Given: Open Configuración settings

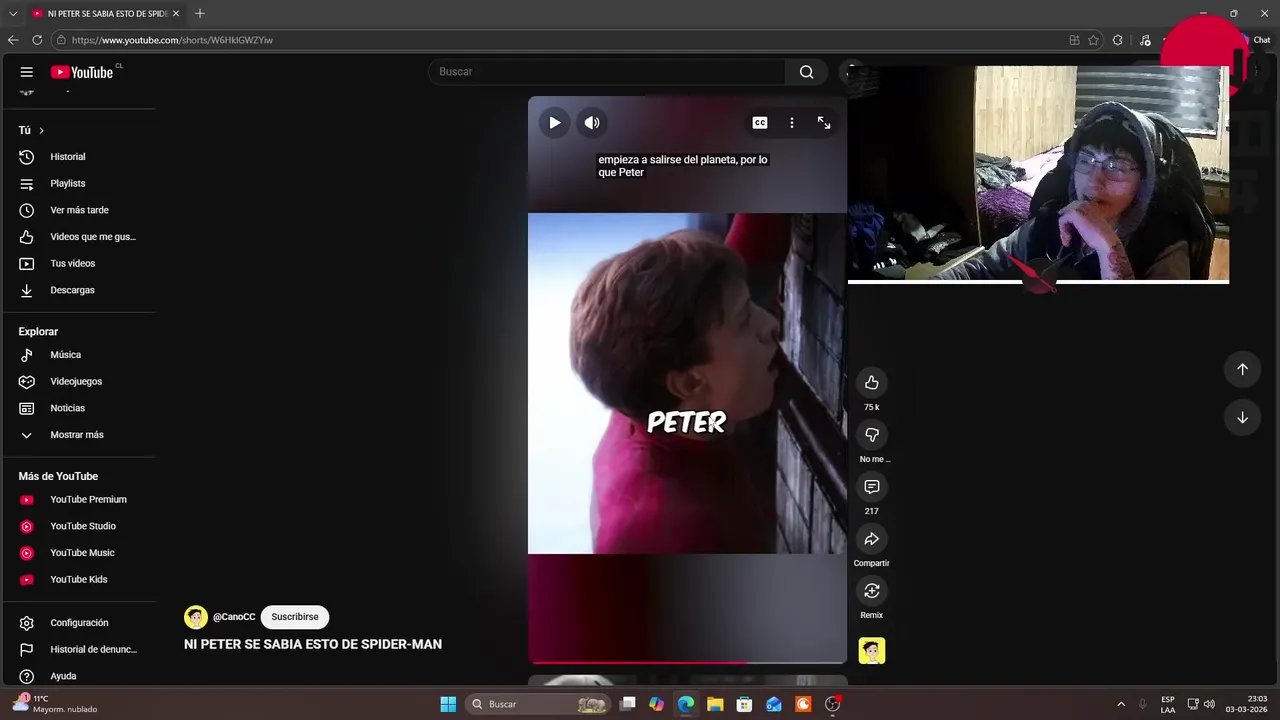Looking at the screenshot, I should [80, 623].
